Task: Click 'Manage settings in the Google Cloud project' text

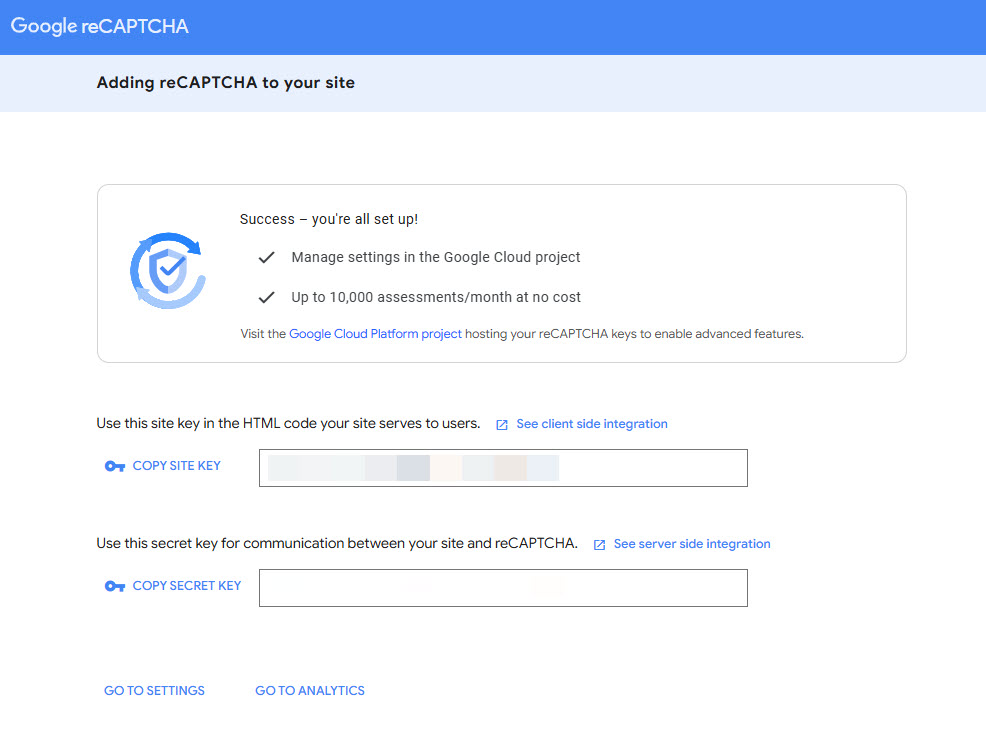Action: [x=436, y=257]
